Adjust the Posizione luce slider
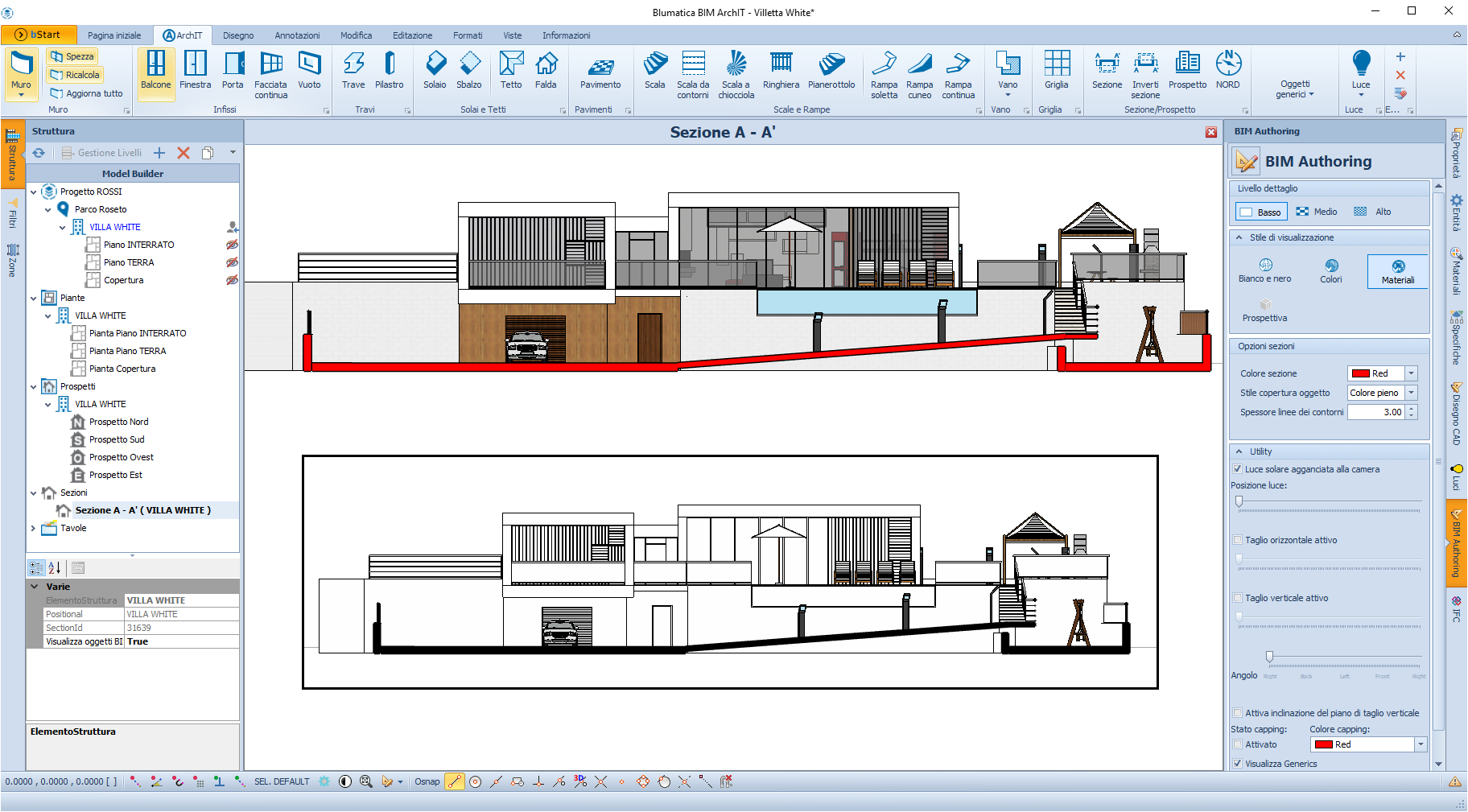The image size is (1468, 812). [x=1239, y=501]
